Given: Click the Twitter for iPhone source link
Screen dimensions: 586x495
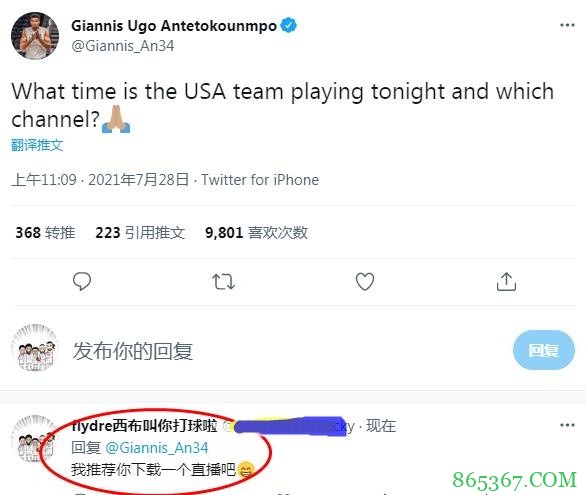Looking at the screenshot, I should [260, 180].
